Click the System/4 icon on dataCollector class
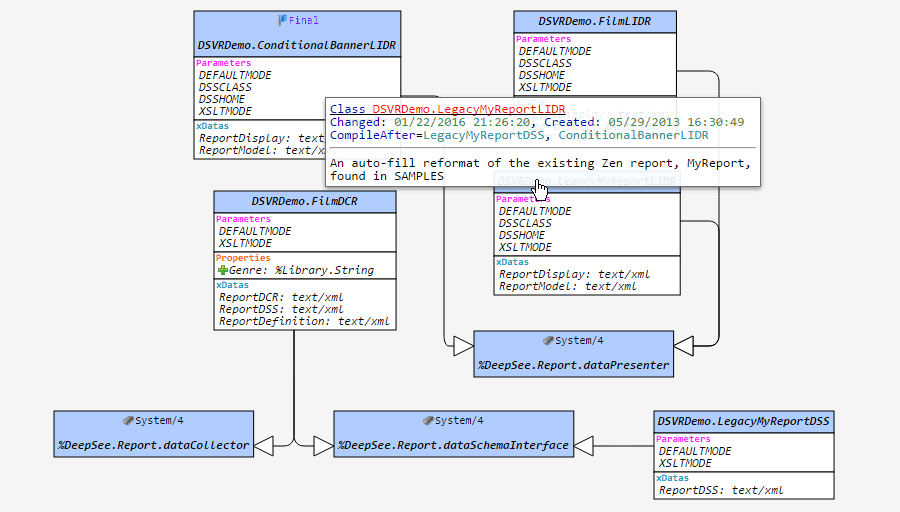Viewport: 900px width, 512px height. [x=127, y=421]
